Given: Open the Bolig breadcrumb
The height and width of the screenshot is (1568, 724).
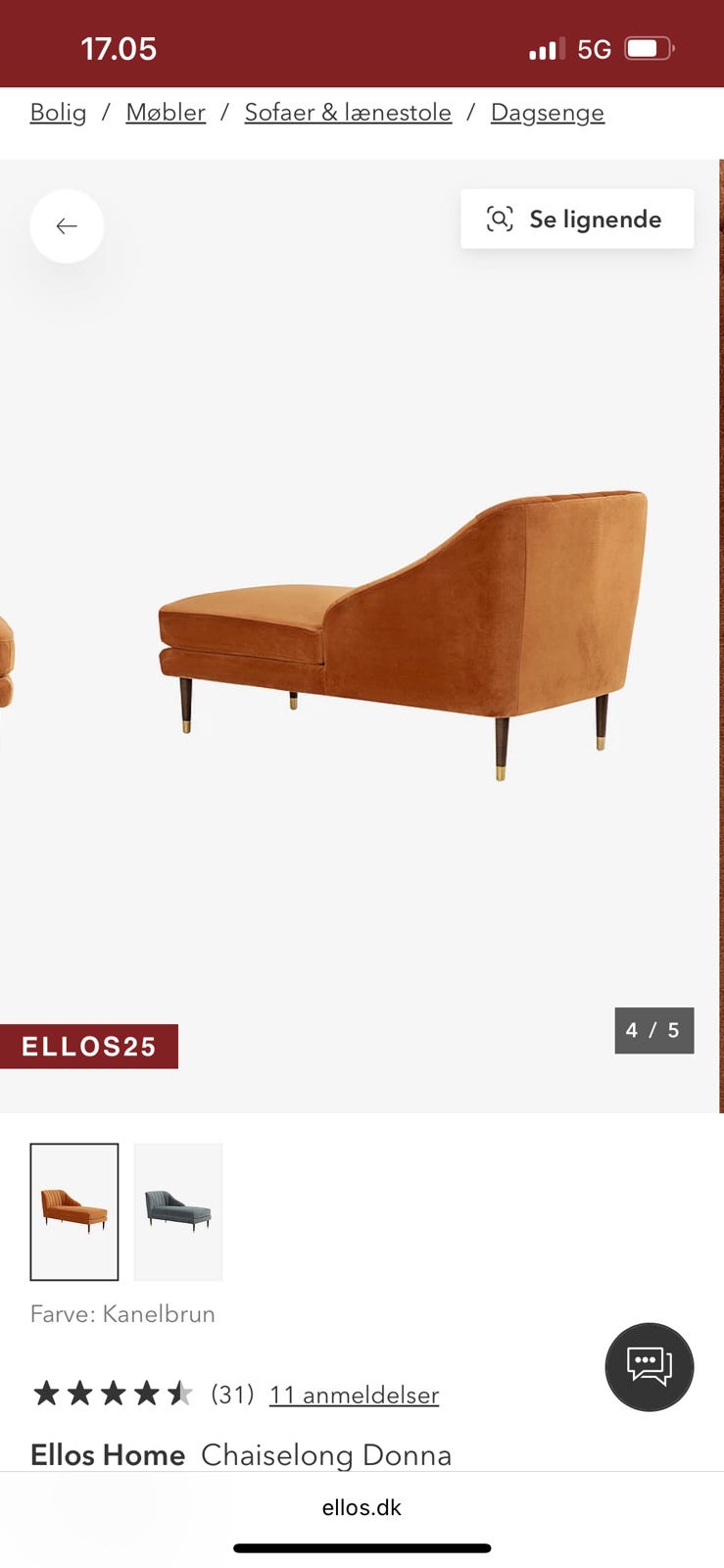Looking at the screenshot, I should [x=58, y=113].
